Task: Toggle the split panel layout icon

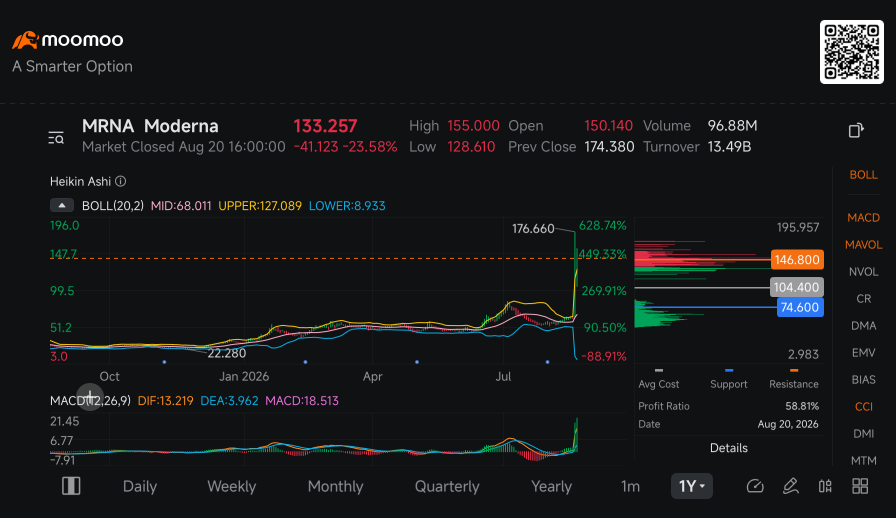Action: pyautogui.click(x=71, y=486)
